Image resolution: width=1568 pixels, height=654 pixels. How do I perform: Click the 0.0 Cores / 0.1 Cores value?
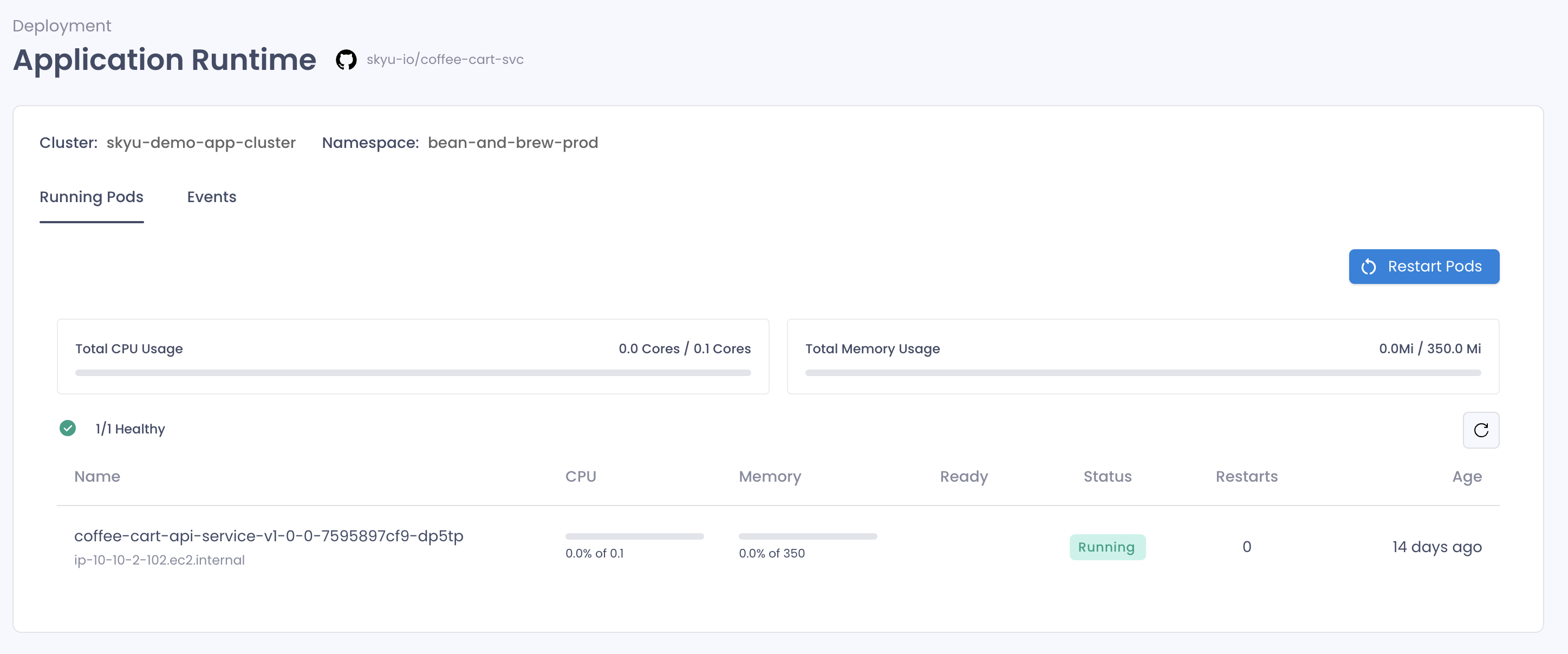[684, 348]
